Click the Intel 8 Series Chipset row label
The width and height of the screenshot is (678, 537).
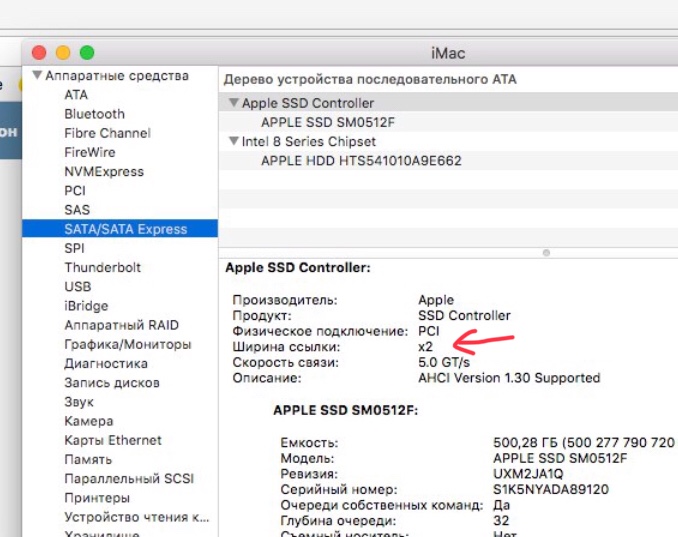tap(309, 141)
